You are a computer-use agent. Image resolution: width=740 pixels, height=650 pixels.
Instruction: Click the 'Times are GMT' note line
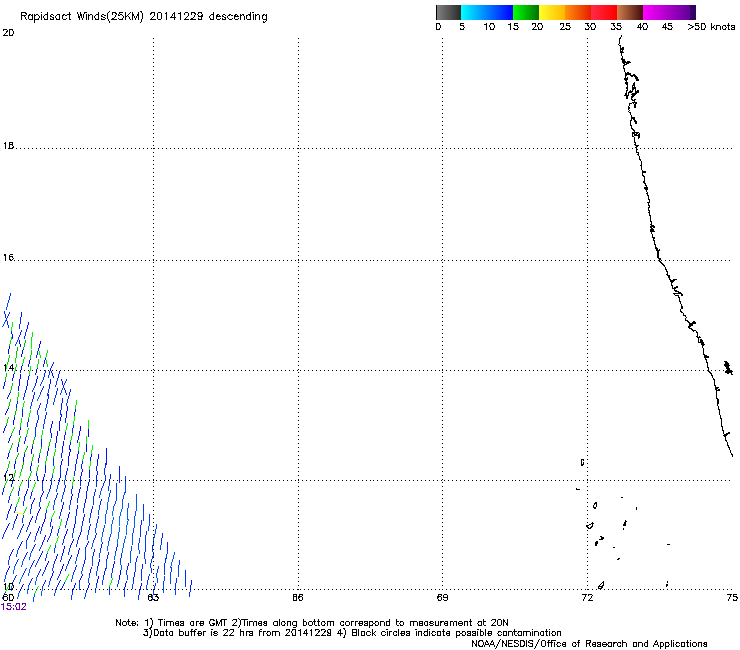pyautogui.click(x=312, y=623)
